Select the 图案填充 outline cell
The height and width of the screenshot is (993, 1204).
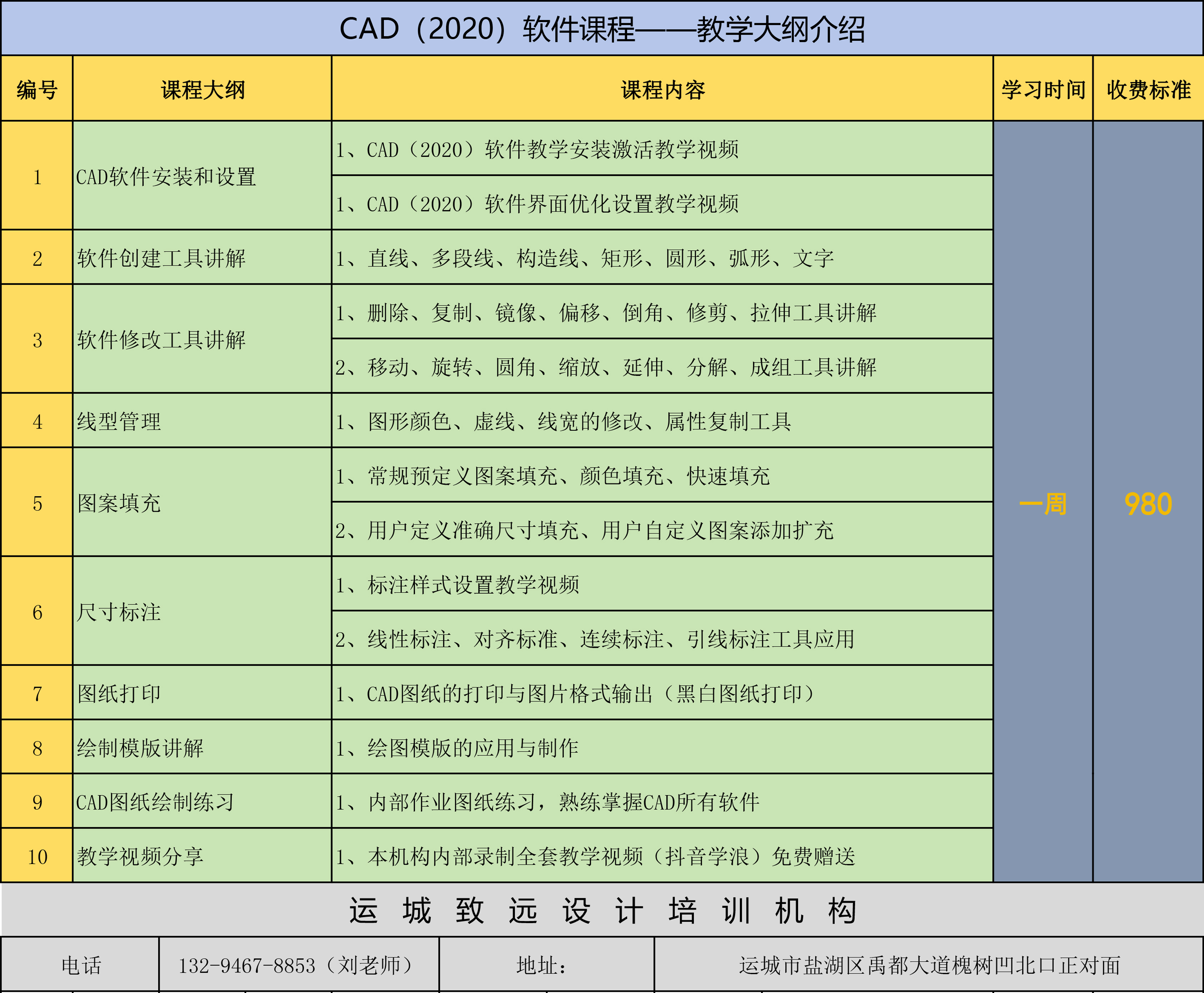point(119,503)
